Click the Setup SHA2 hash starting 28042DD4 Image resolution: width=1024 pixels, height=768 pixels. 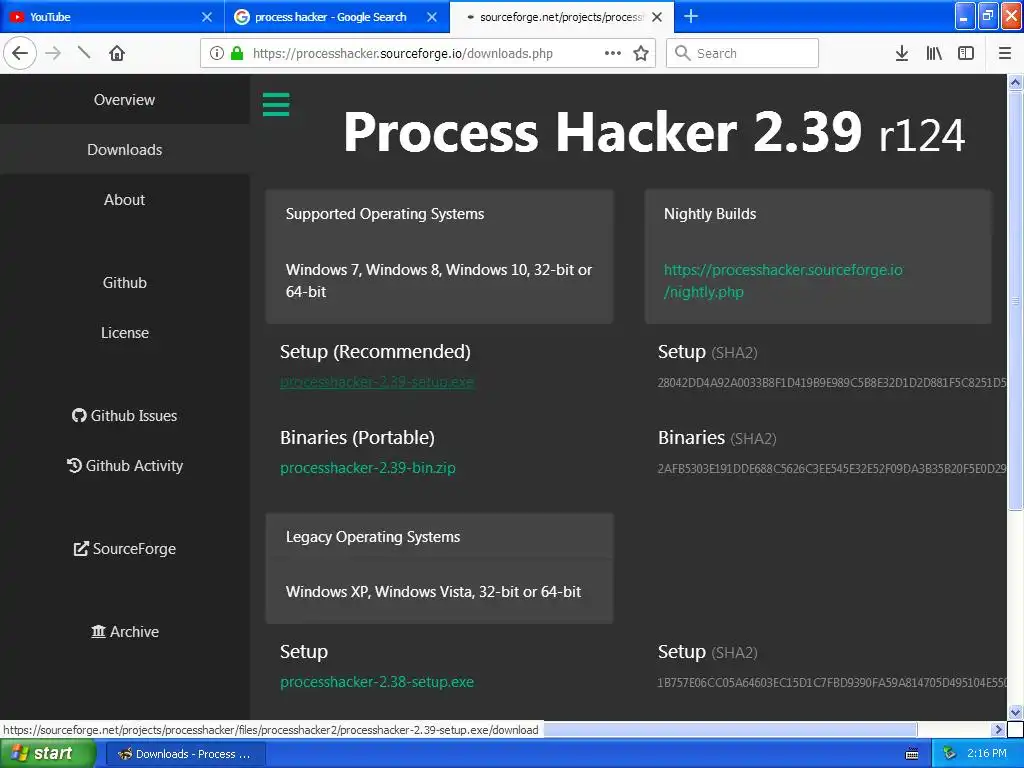point(832,383)
